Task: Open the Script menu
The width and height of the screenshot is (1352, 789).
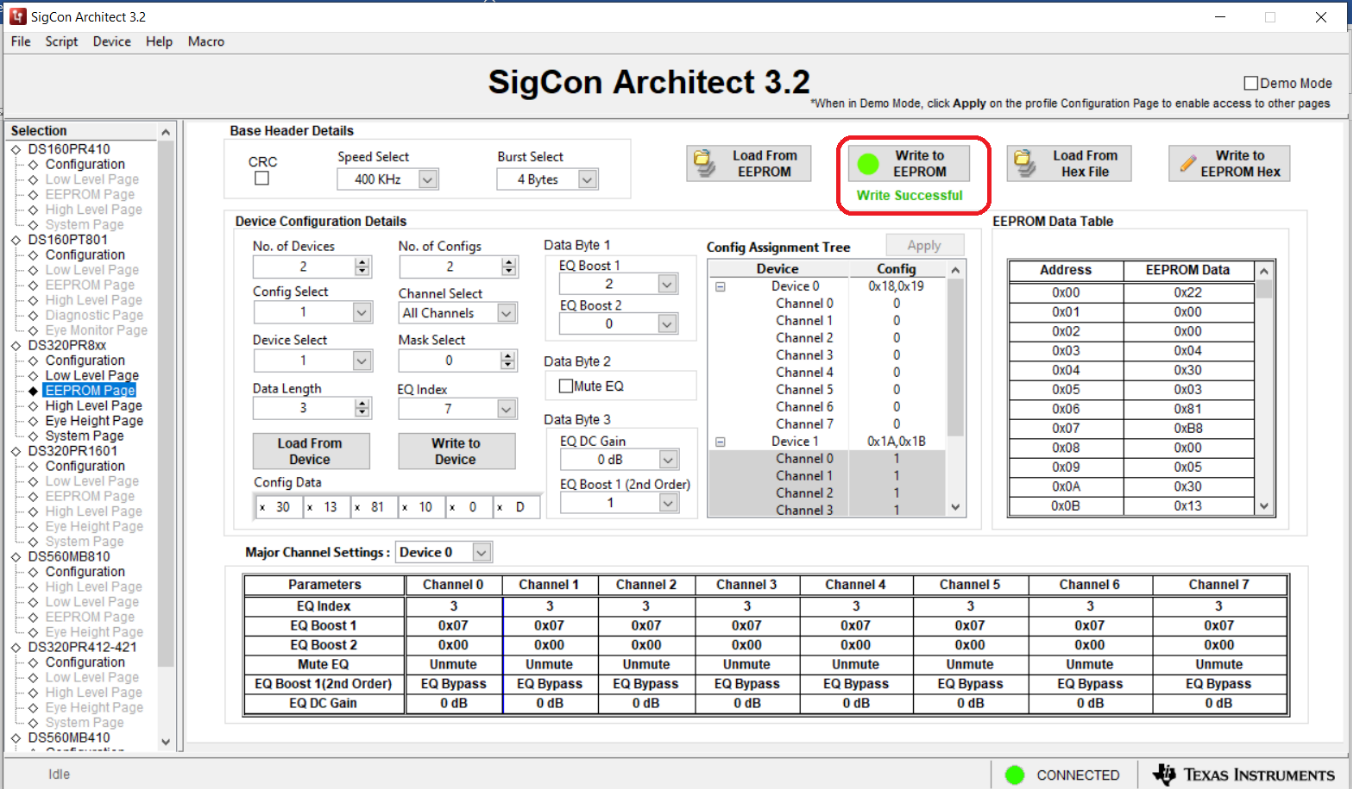Action: (x=61, y=41)
